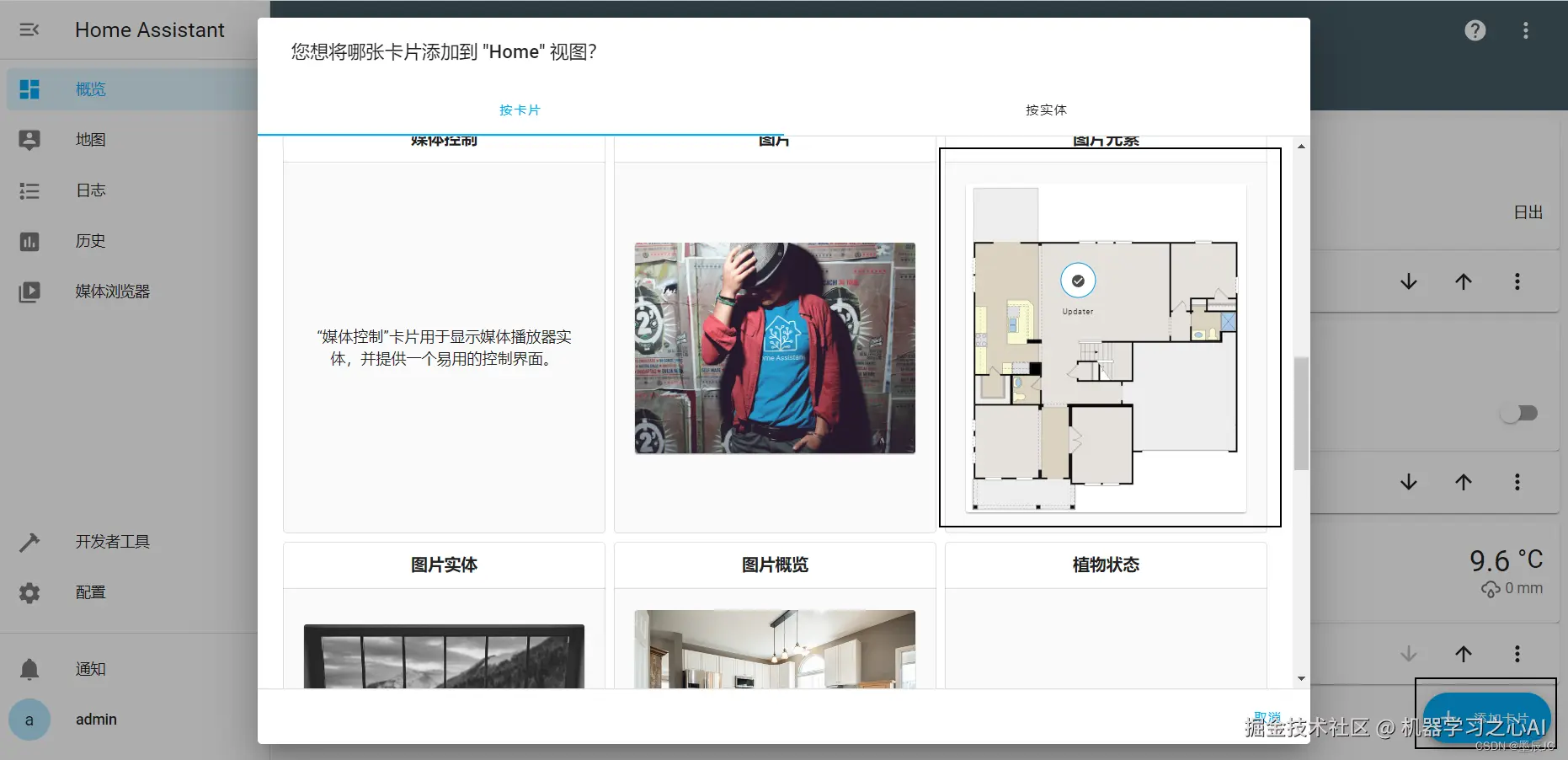Click the cloud rain icon beside 0 mm
1568x760 pixels.
1491,589
